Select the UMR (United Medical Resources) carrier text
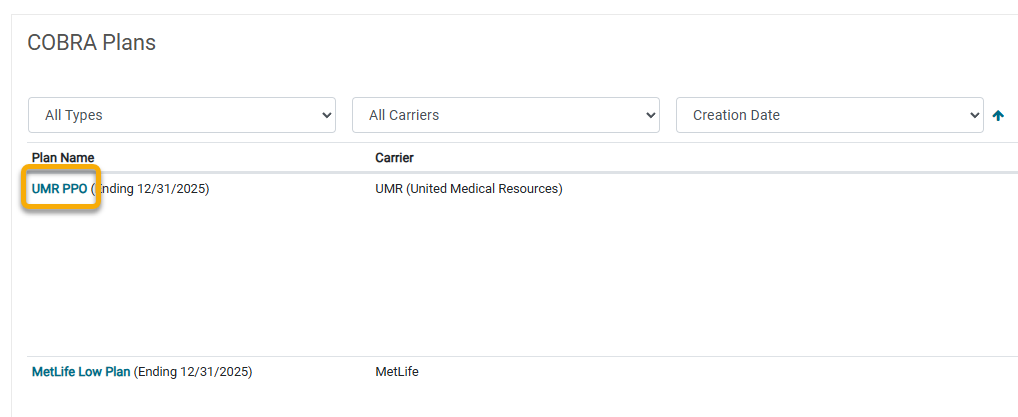Screen dimensions: 1018x417 [x=469, y=189]
